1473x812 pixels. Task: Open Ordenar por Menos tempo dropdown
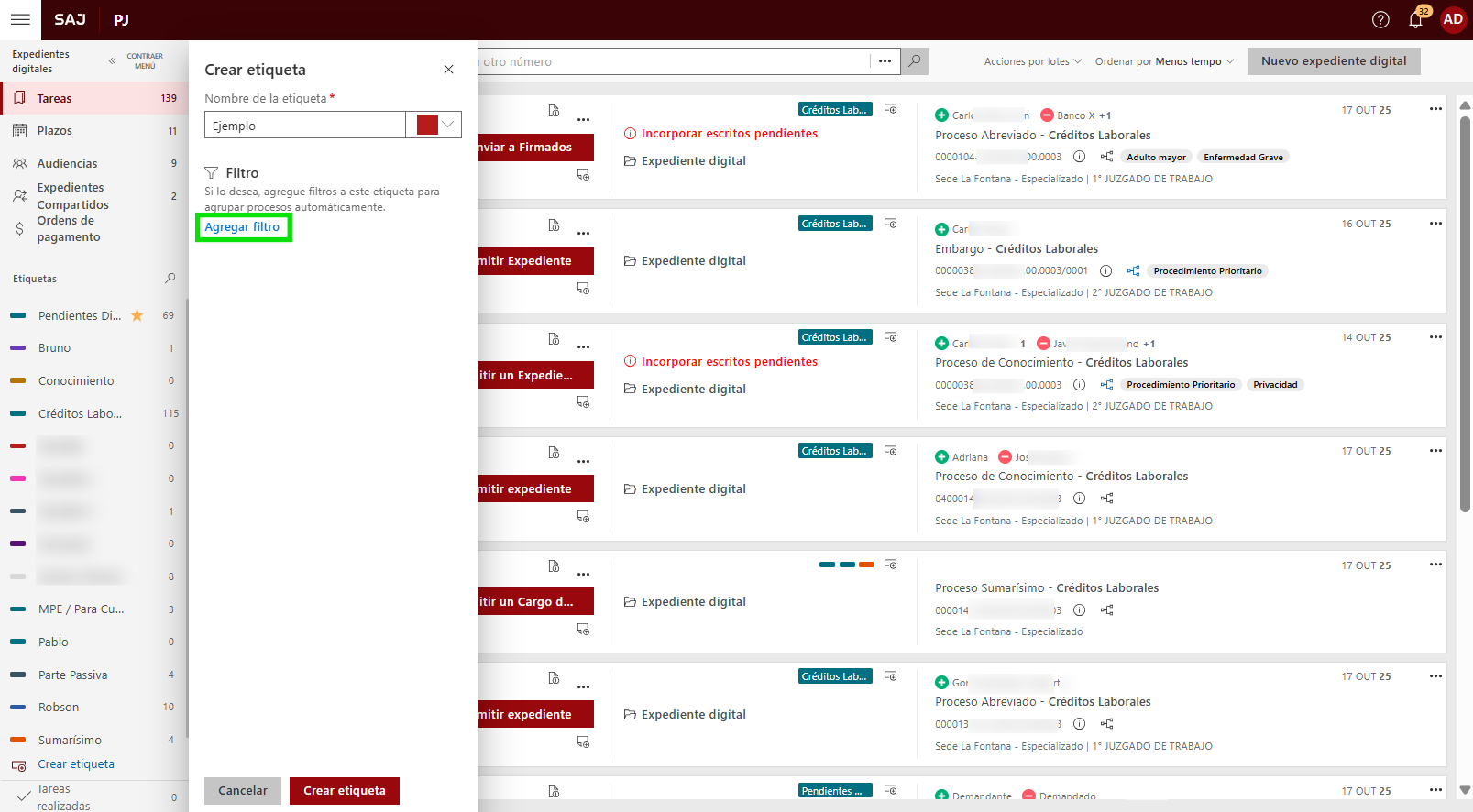1164,61
